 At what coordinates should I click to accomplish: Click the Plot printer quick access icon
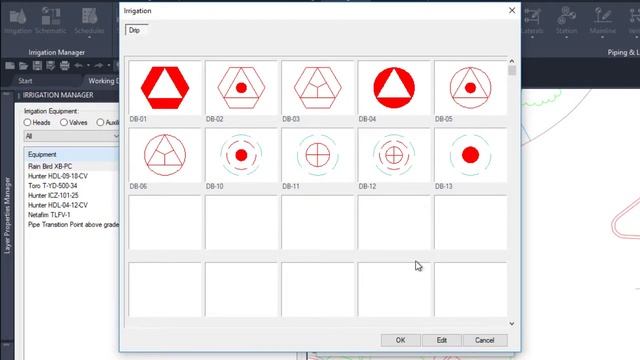point(64,65)
